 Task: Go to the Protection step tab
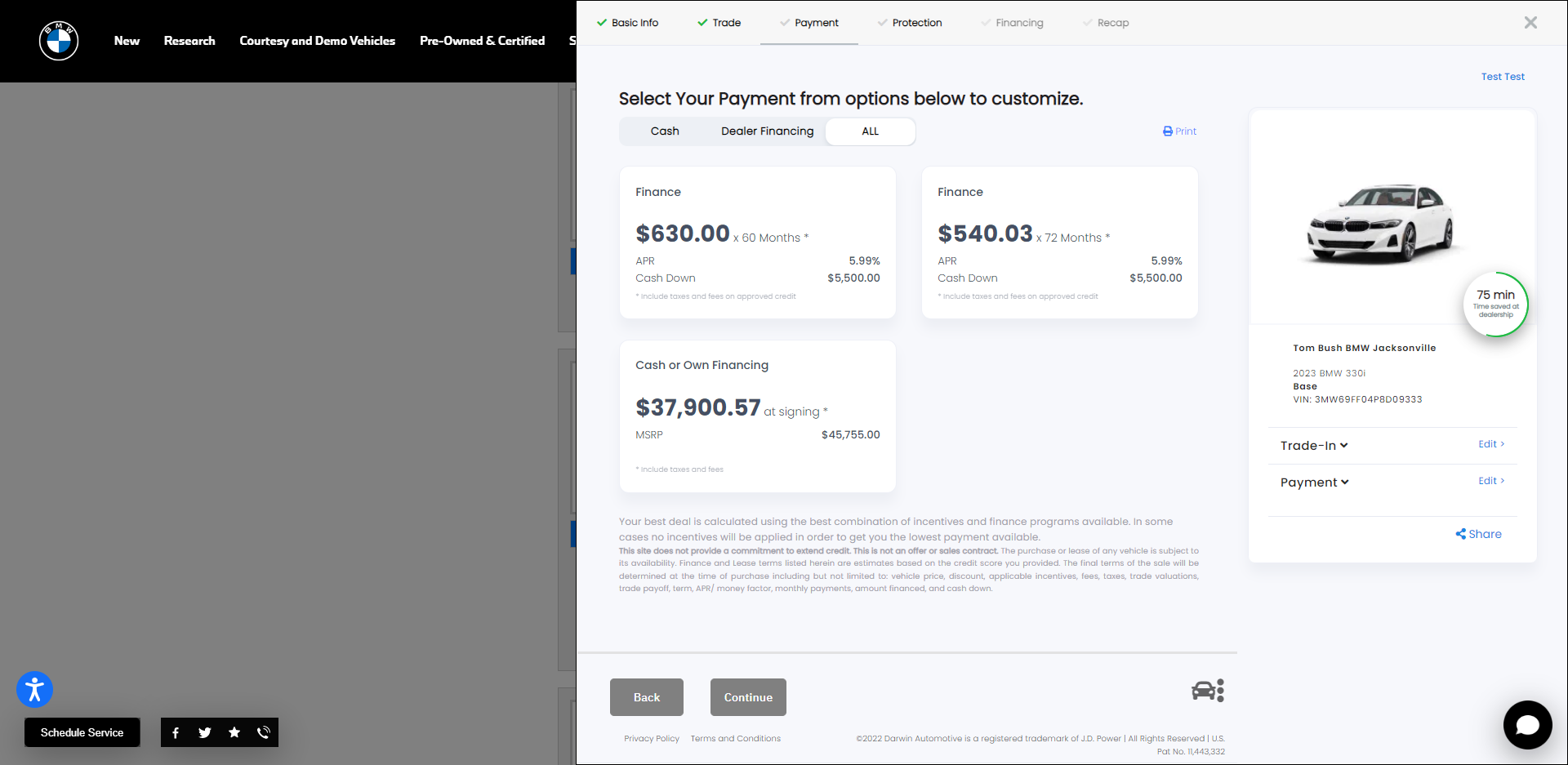[916, 23]
